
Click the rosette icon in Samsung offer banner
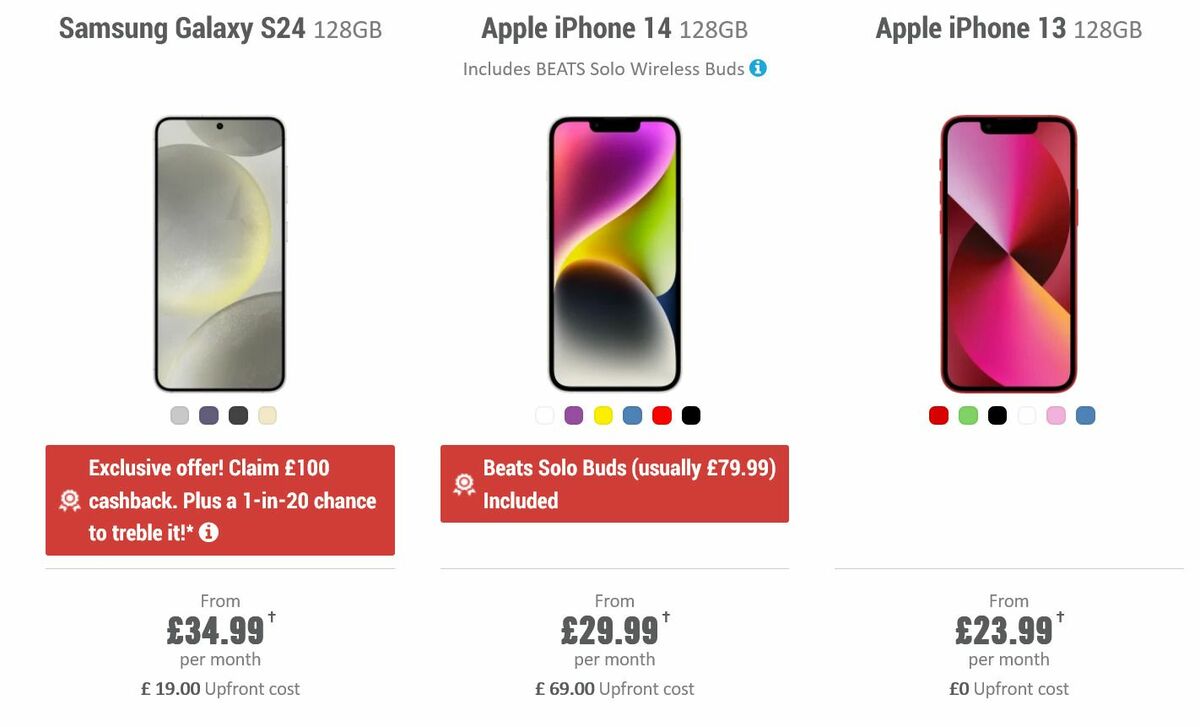click(x=68, y=499)
